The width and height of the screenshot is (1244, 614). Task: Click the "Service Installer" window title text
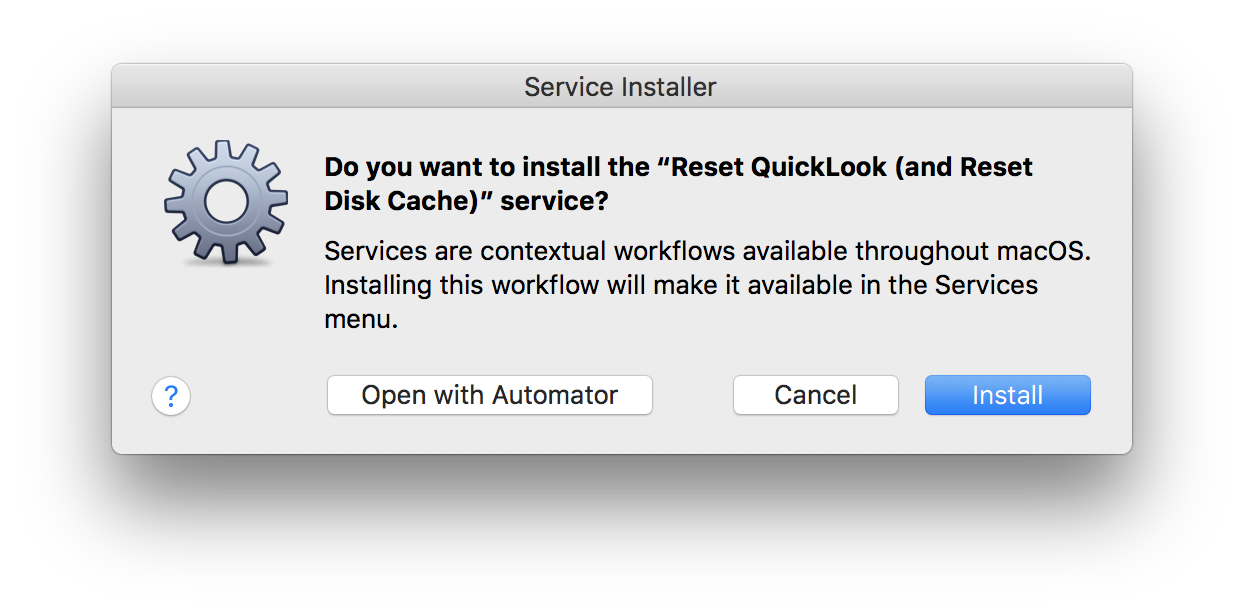tap(620, 87)
